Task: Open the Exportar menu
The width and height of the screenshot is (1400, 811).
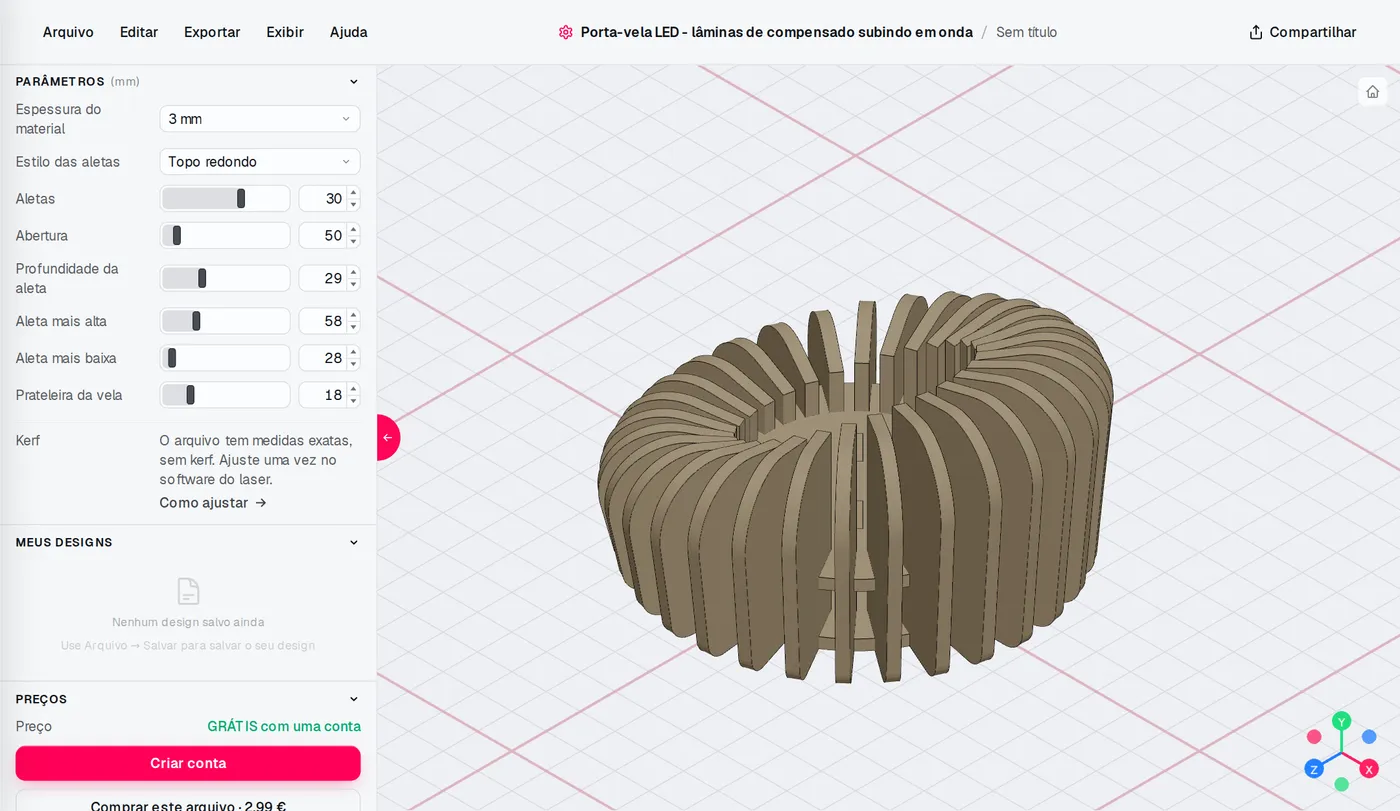Action: click(212, 32)
